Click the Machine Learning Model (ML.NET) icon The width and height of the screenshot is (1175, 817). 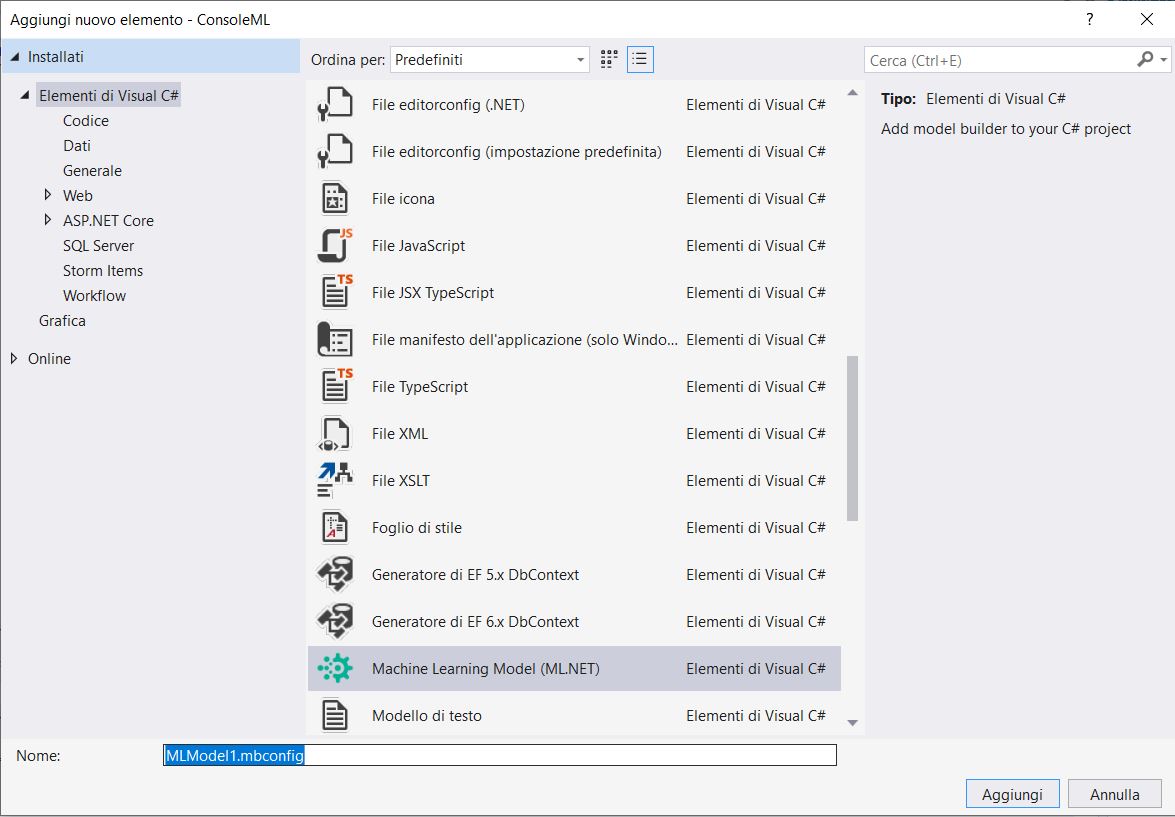click(334, 668)
